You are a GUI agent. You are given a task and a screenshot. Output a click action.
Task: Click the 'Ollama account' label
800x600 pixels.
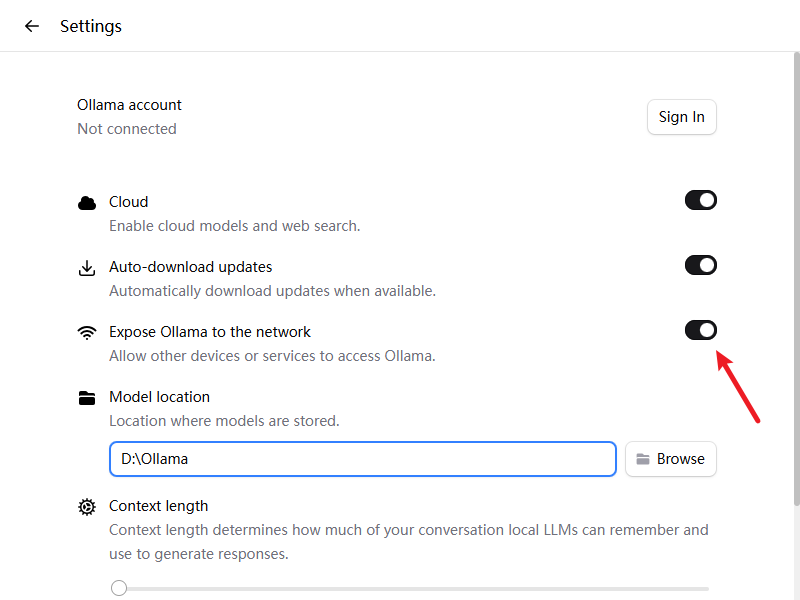pos(129,105)
